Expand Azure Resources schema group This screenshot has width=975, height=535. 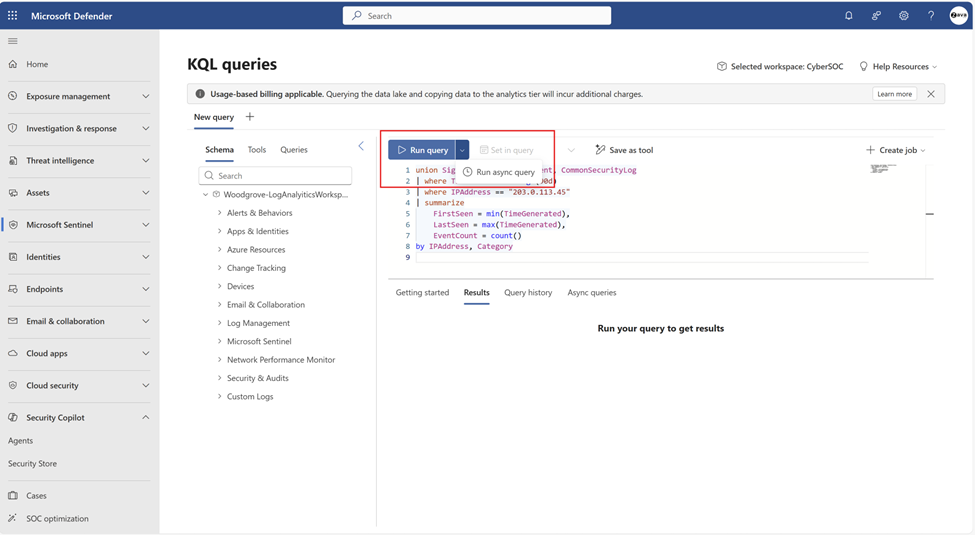click(x=219, y=249)
